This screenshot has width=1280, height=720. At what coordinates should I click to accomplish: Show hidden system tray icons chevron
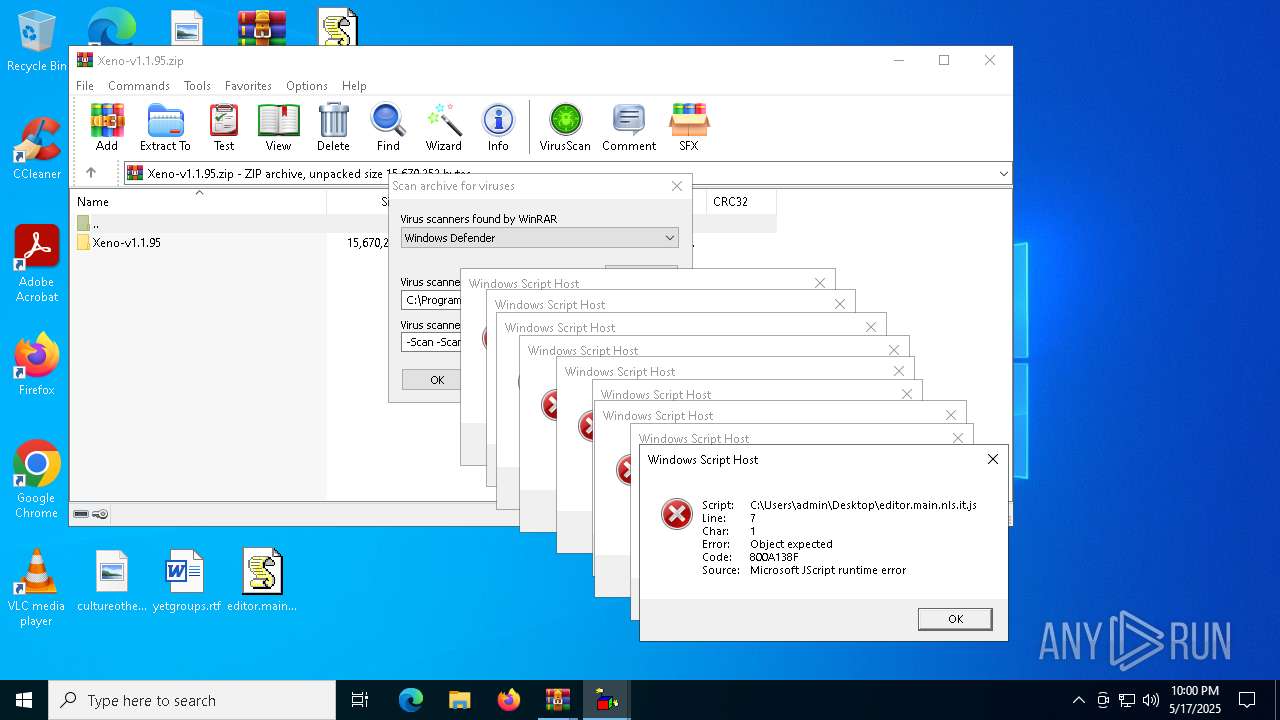(x=1078, y=700)
